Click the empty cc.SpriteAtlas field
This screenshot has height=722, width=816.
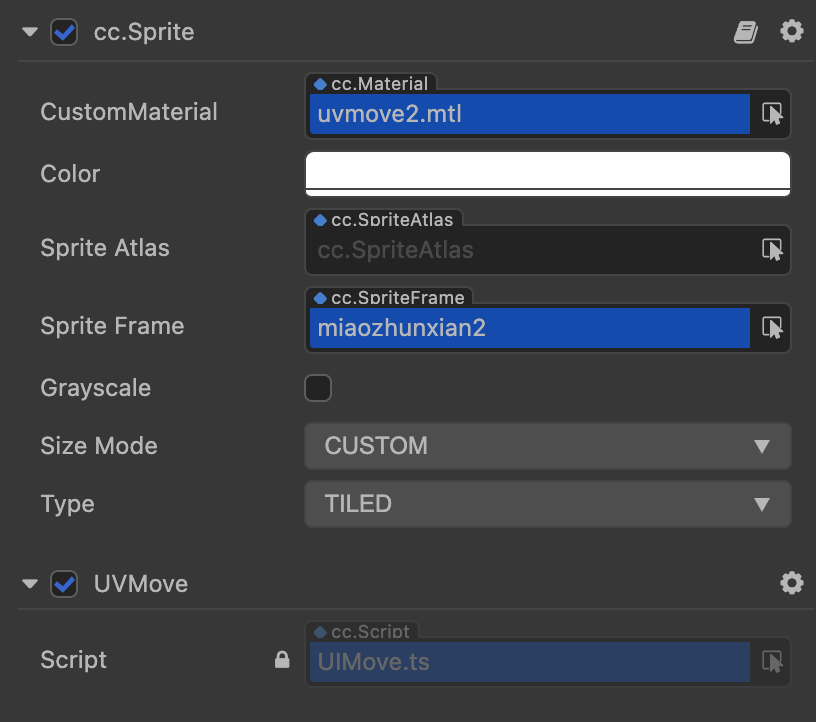click(529, 250)
